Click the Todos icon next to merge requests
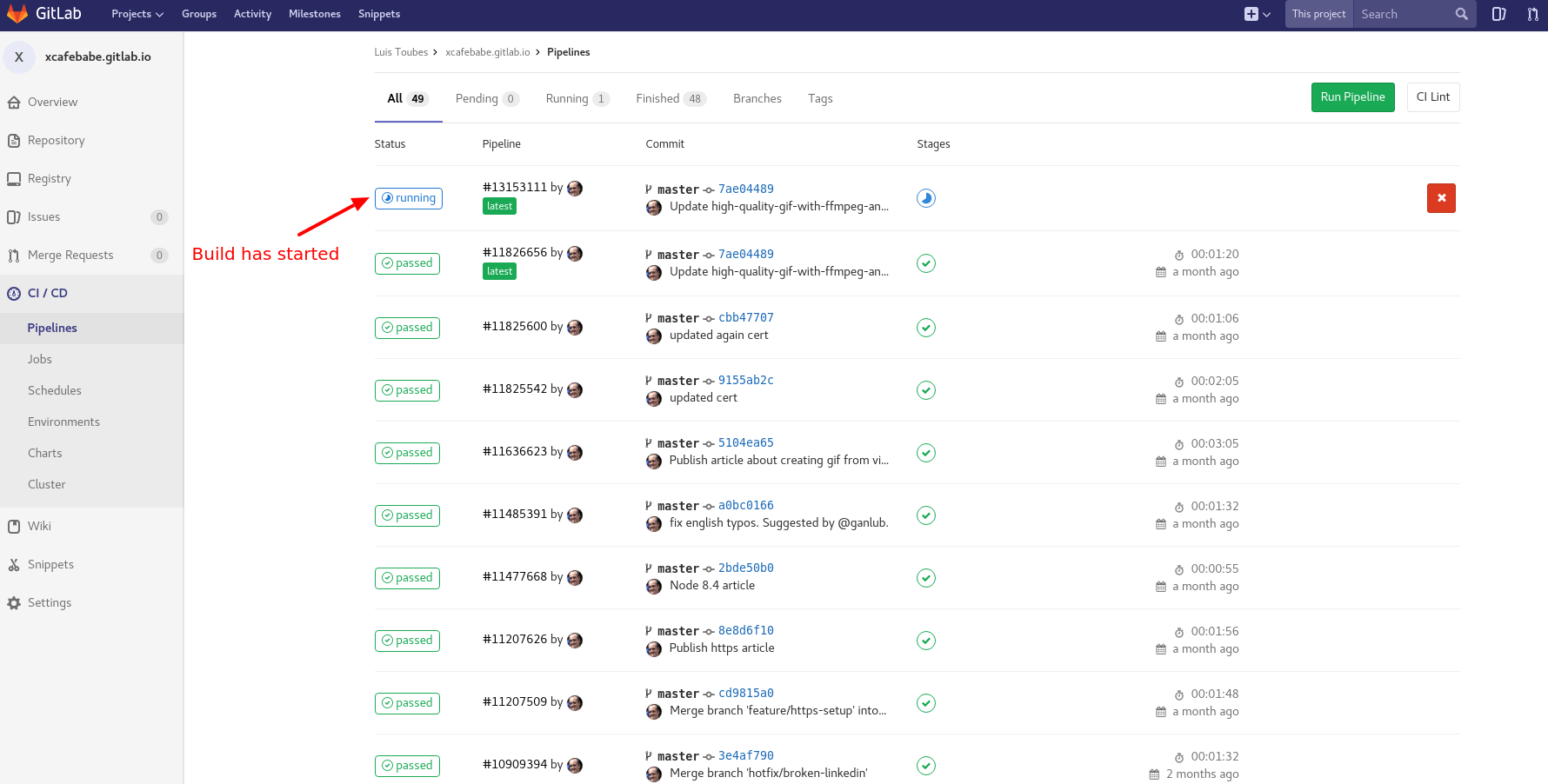The height and width of the screenshot is (784, 1548). click(1498, 14)
